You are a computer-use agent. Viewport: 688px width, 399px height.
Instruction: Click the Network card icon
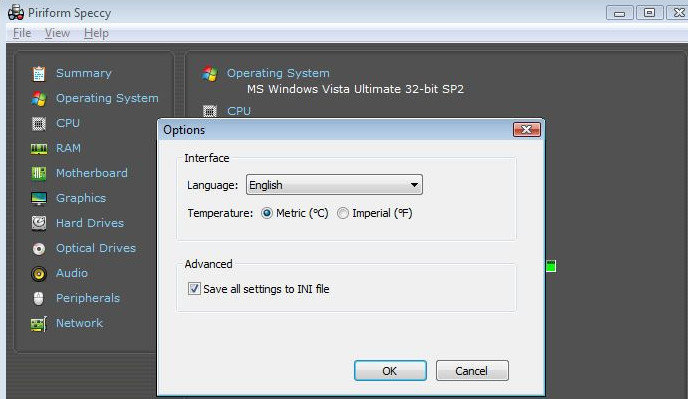click(39, 324)
